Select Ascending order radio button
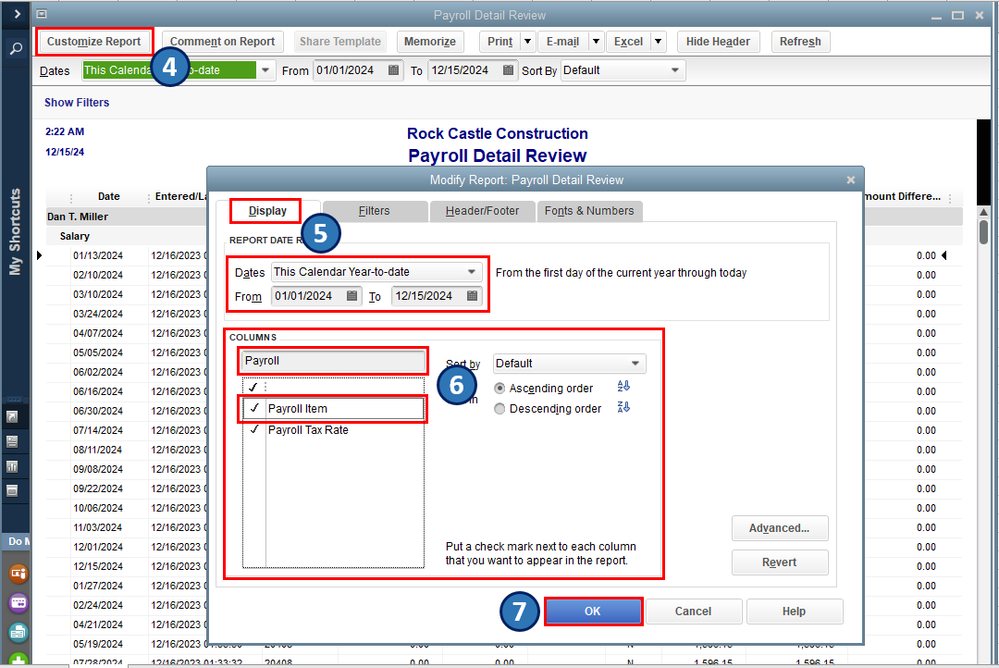 500,388
